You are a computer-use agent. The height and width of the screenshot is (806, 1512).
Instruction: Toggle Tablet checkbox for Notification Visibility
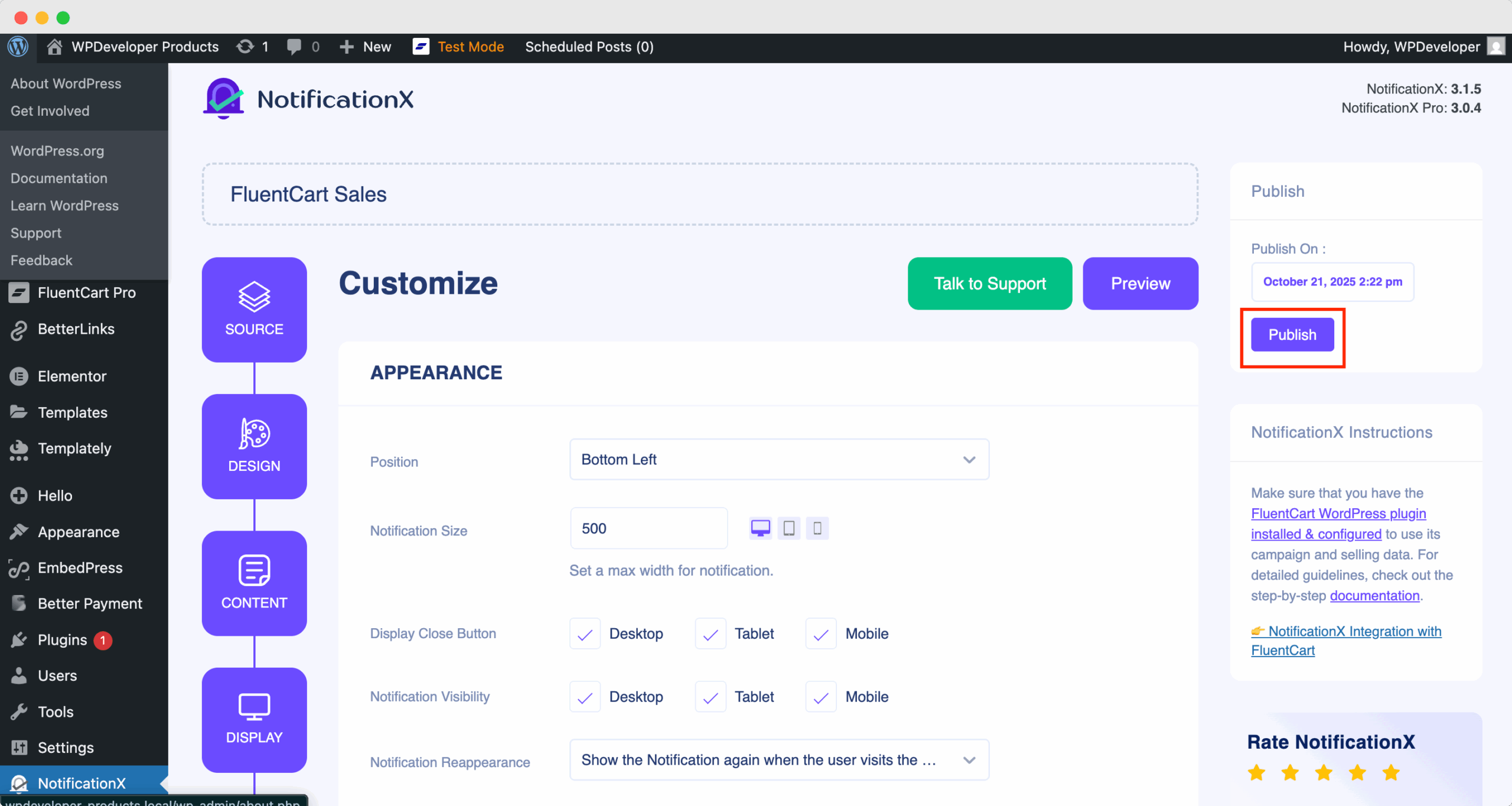click(x=710, y=697)
